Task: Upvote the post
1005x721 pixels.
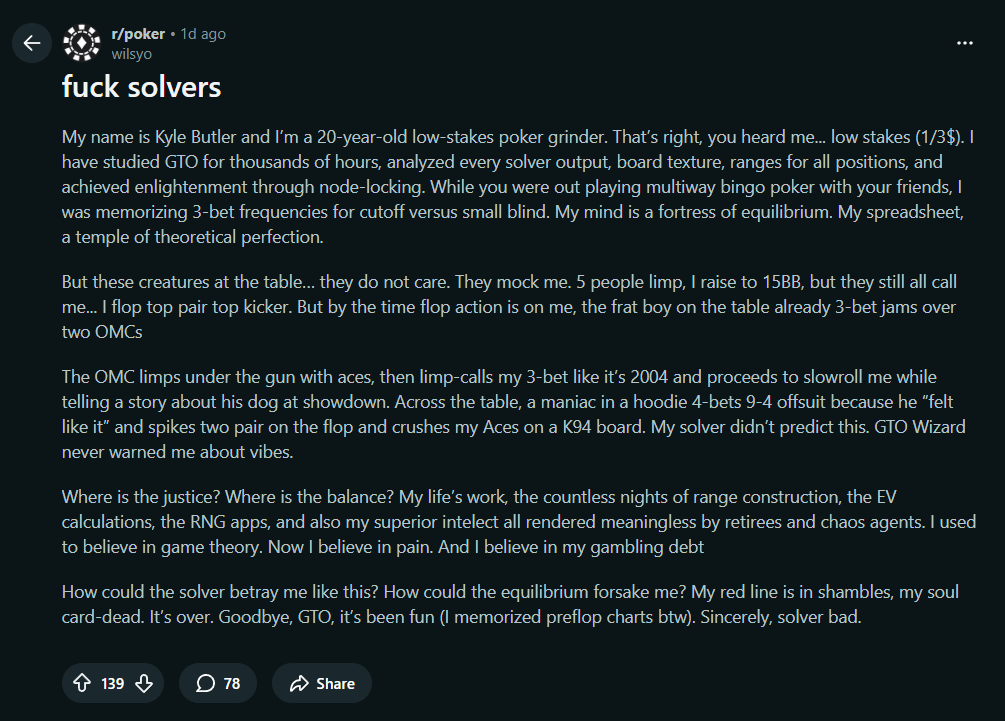Action: click(x=82, y=683)
